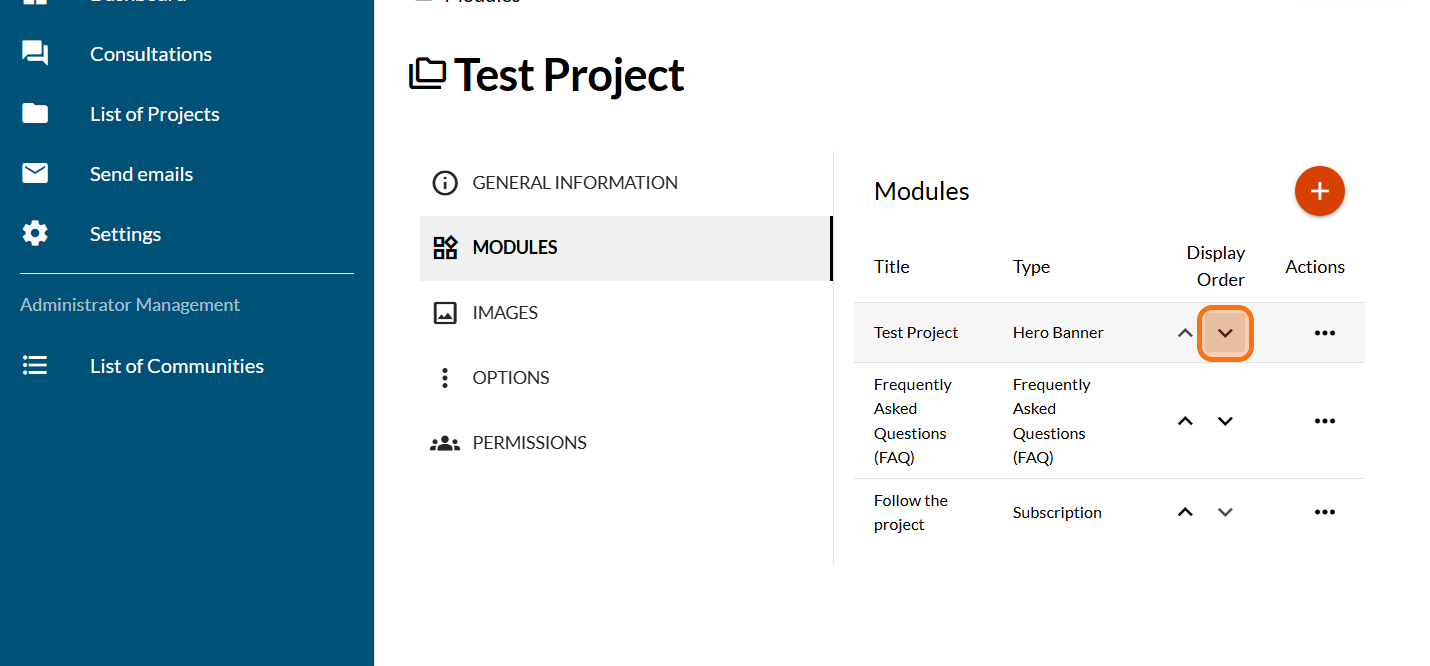Open actions menu for Test Project module
This screenshot has height=666, width=1430.
click(1324, 333)
